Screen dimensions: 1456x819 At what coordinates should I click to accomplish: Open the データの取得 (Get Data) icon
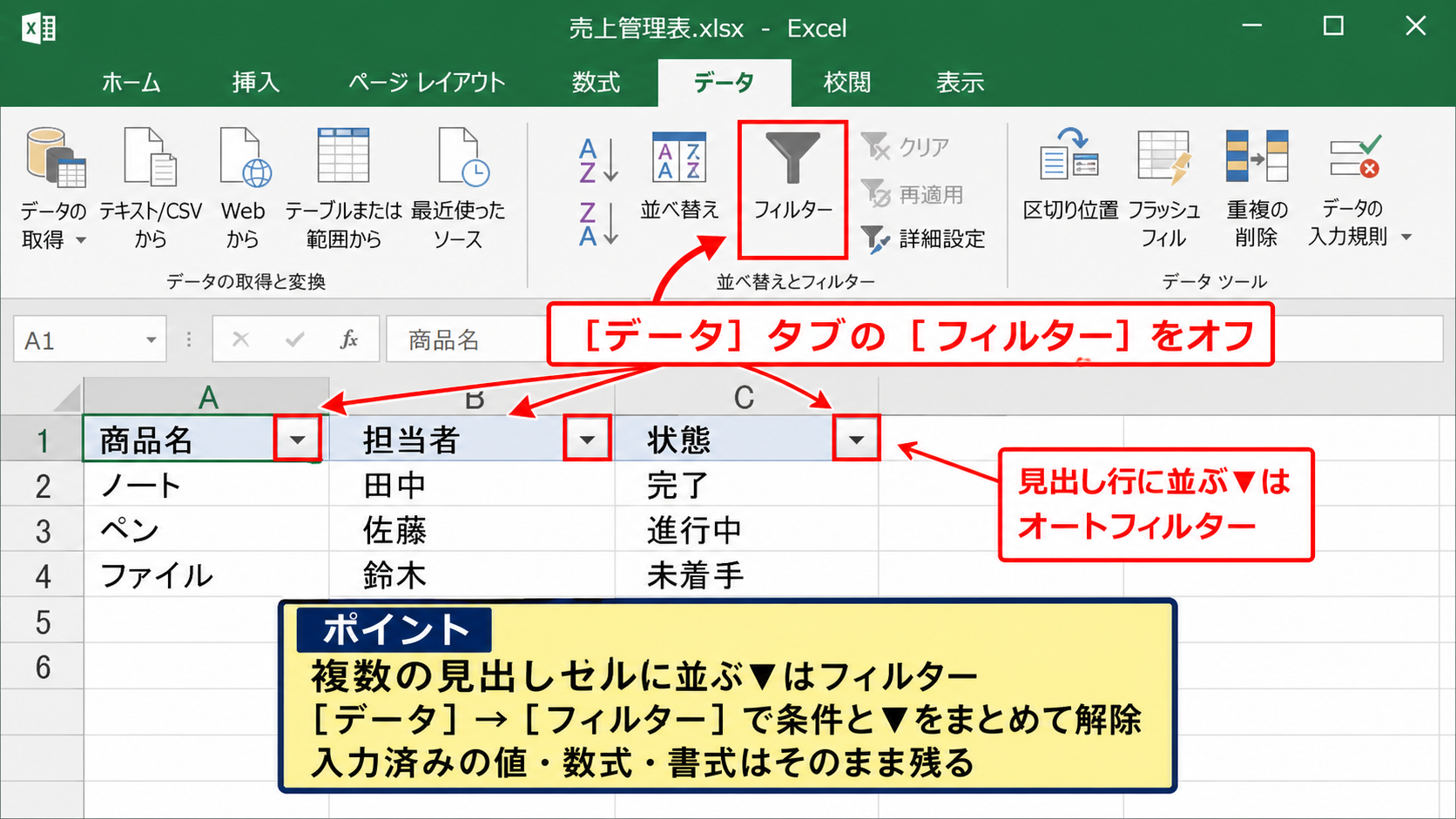coord(57,158)
